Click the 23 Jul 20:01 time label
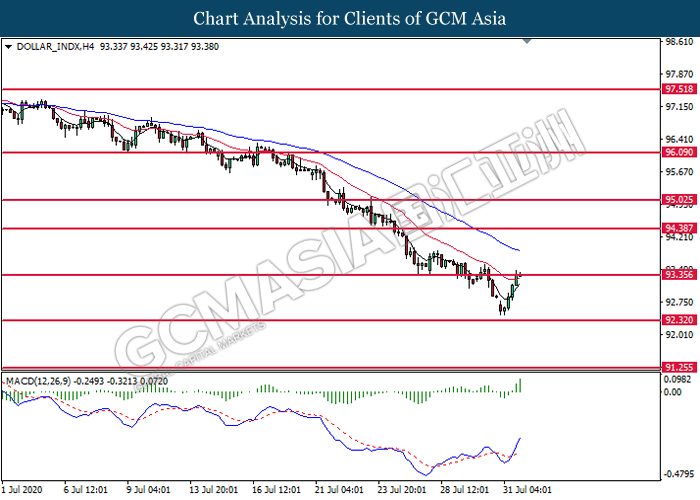The image size is (700, 500). [402, 490]
